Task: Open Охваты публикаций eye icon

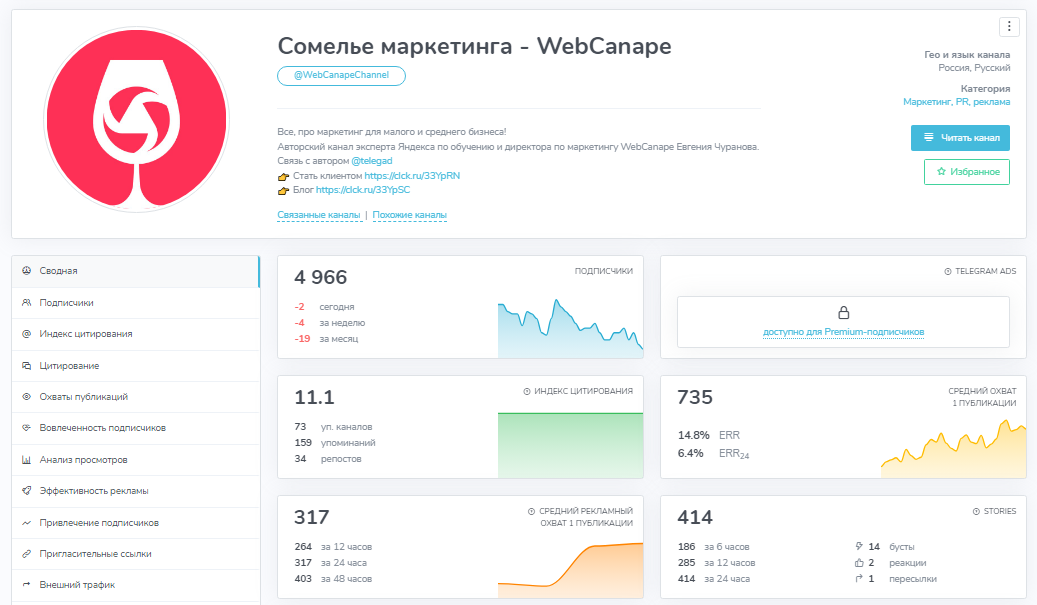Action: coord(26,397)
